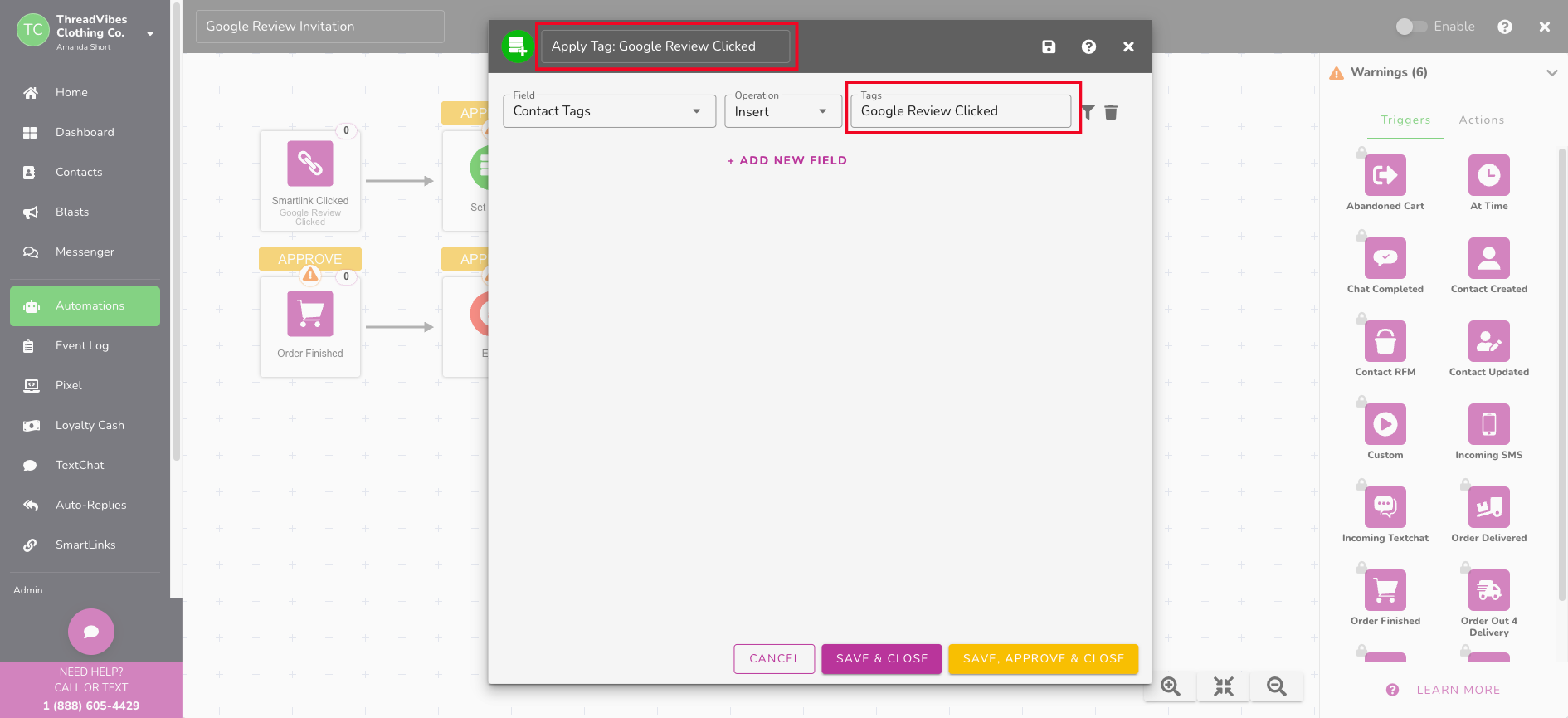Open Messenger in the sidebar
1568x718 pixels.
pos(85,252)
